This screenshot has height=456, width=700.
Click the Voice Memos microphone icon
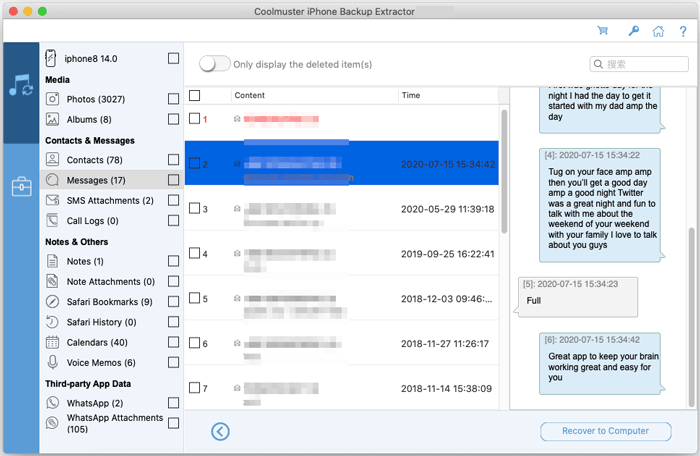52,362
